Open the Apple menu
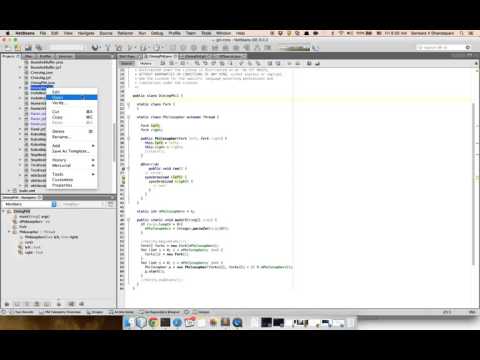Screen dimensions: 480x360 7,33
